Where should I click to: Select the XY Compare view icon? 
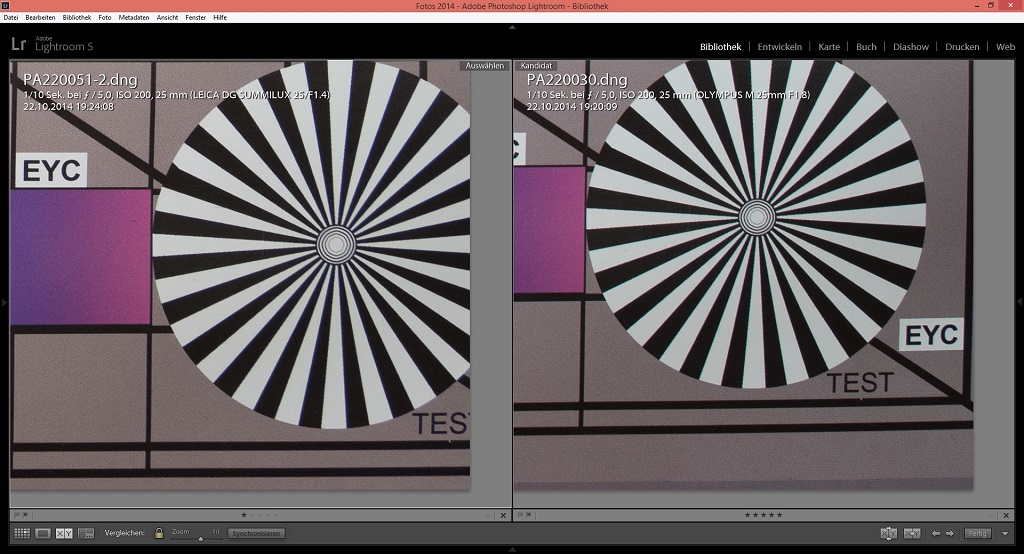[x=64, y=533]
